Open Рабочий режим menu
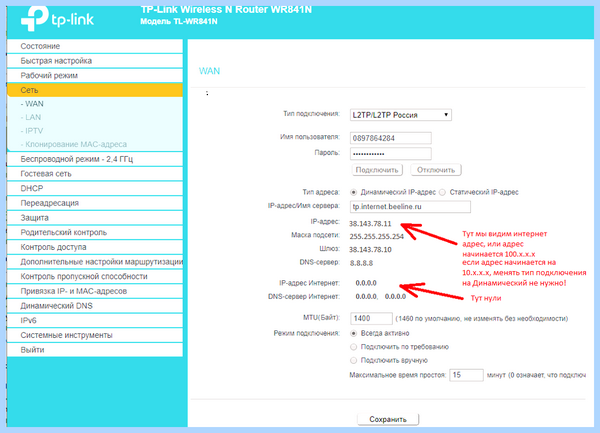This screenshot has width=600, height=433. pyautogui.click(x=95, y=75)
